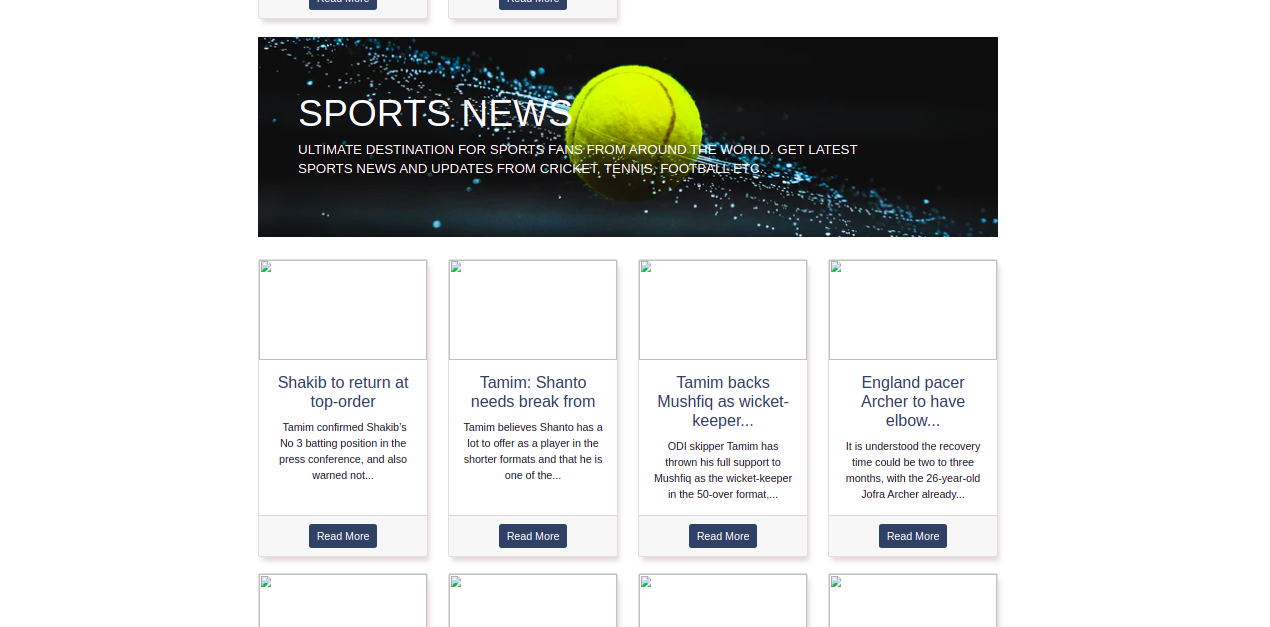Viewport: 1270px width, 627px height.
Task: Open the 'Tamim: Shanto needs break from' headline
Action: pyautogui.click(x=533, y=392)
